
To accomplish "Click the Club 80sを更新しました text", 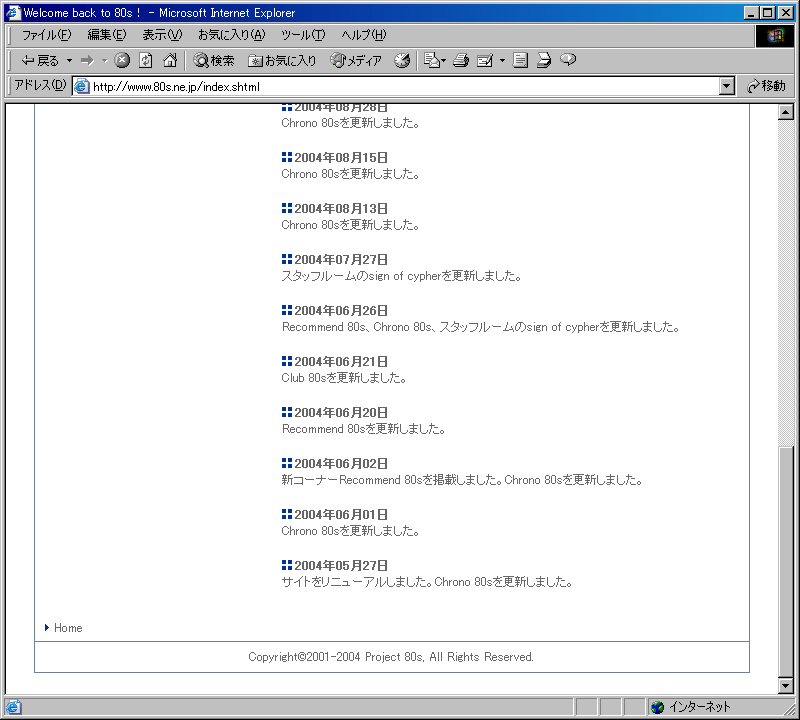I will tap(344, 378).
